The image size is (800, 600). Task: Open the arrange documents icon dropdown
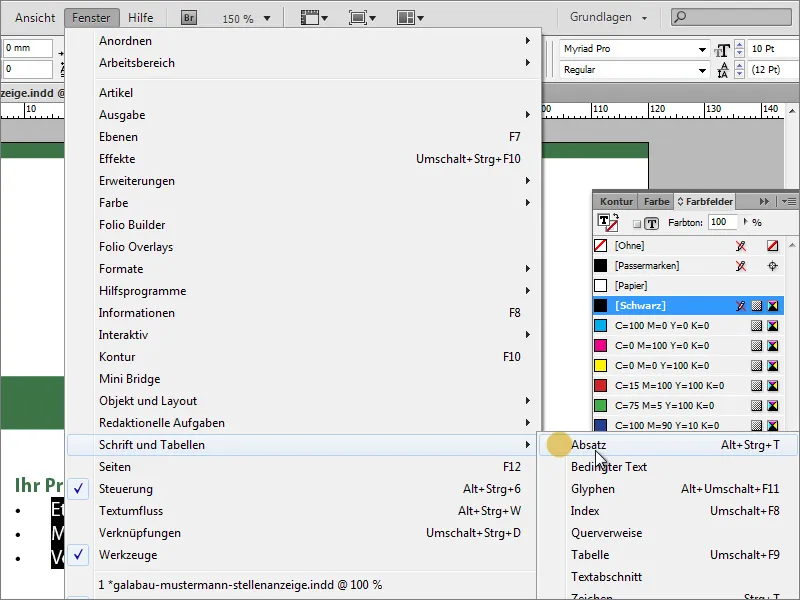tap(410, 18)
